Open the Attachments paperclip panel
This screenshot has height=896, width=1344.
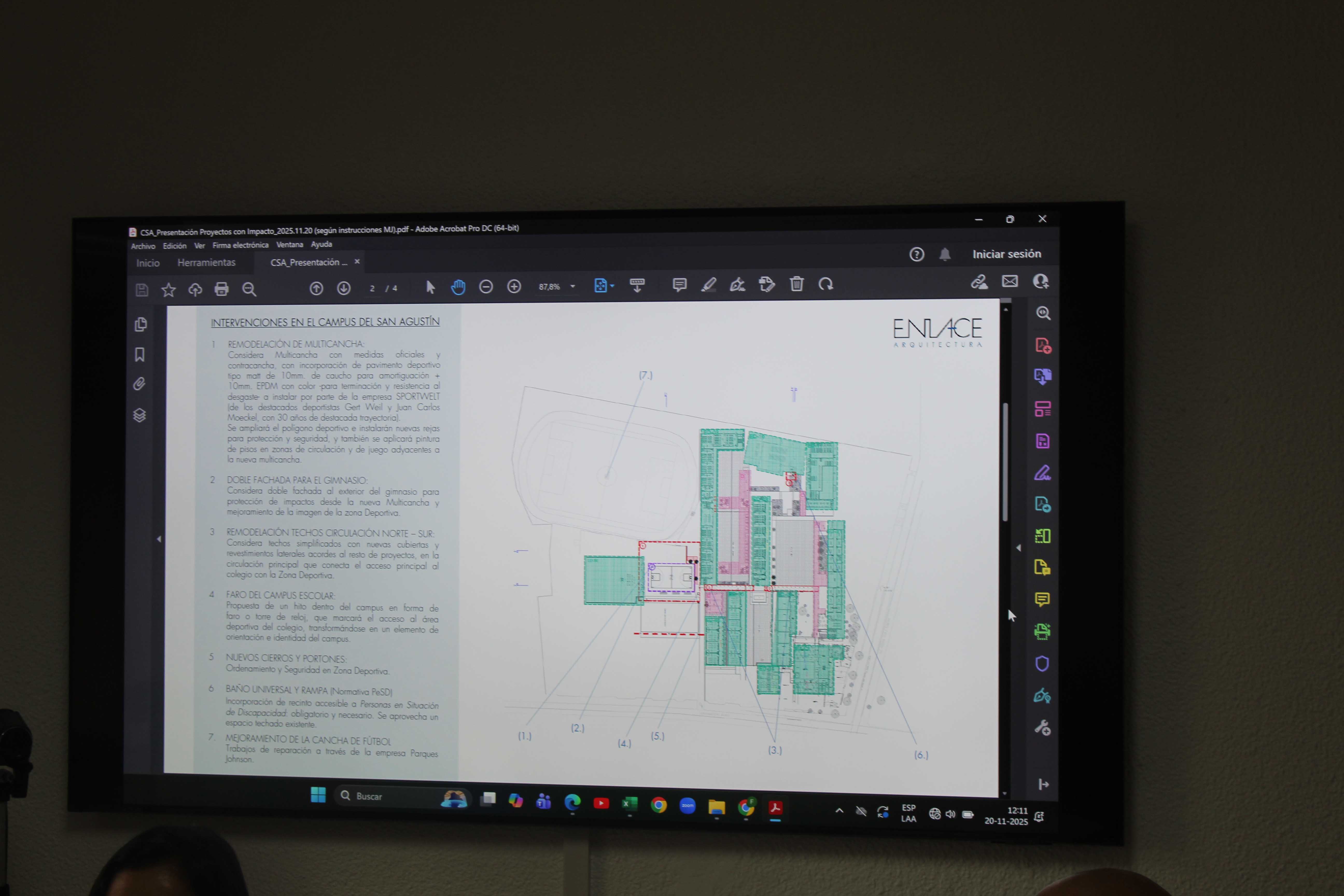coord(139,384)
